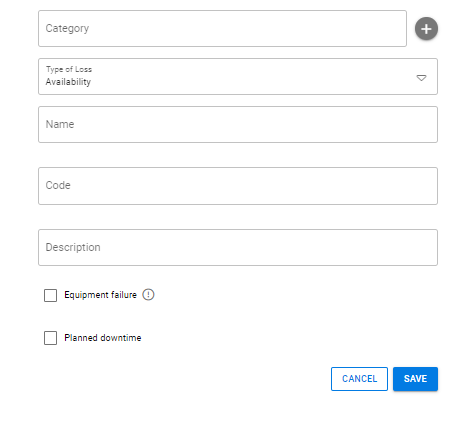Image resolution: width=473 pixels, height=421 pixels.
Task: Save the new loss reason
Action: (415, 379)
